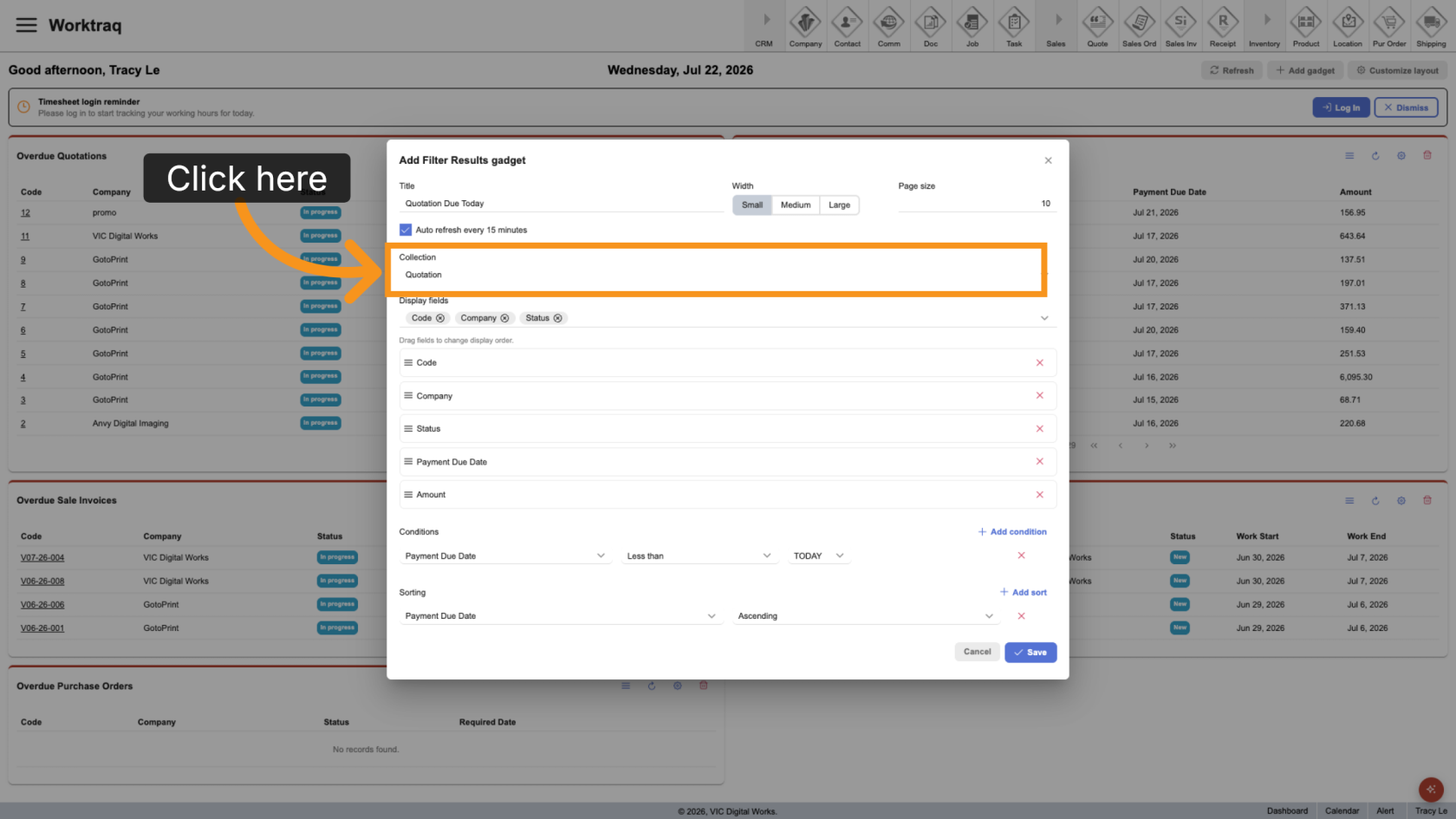Grab the Amount row drag handle
The height and width of the screenshot is (819, 1456).
click(x=408, y=494)
